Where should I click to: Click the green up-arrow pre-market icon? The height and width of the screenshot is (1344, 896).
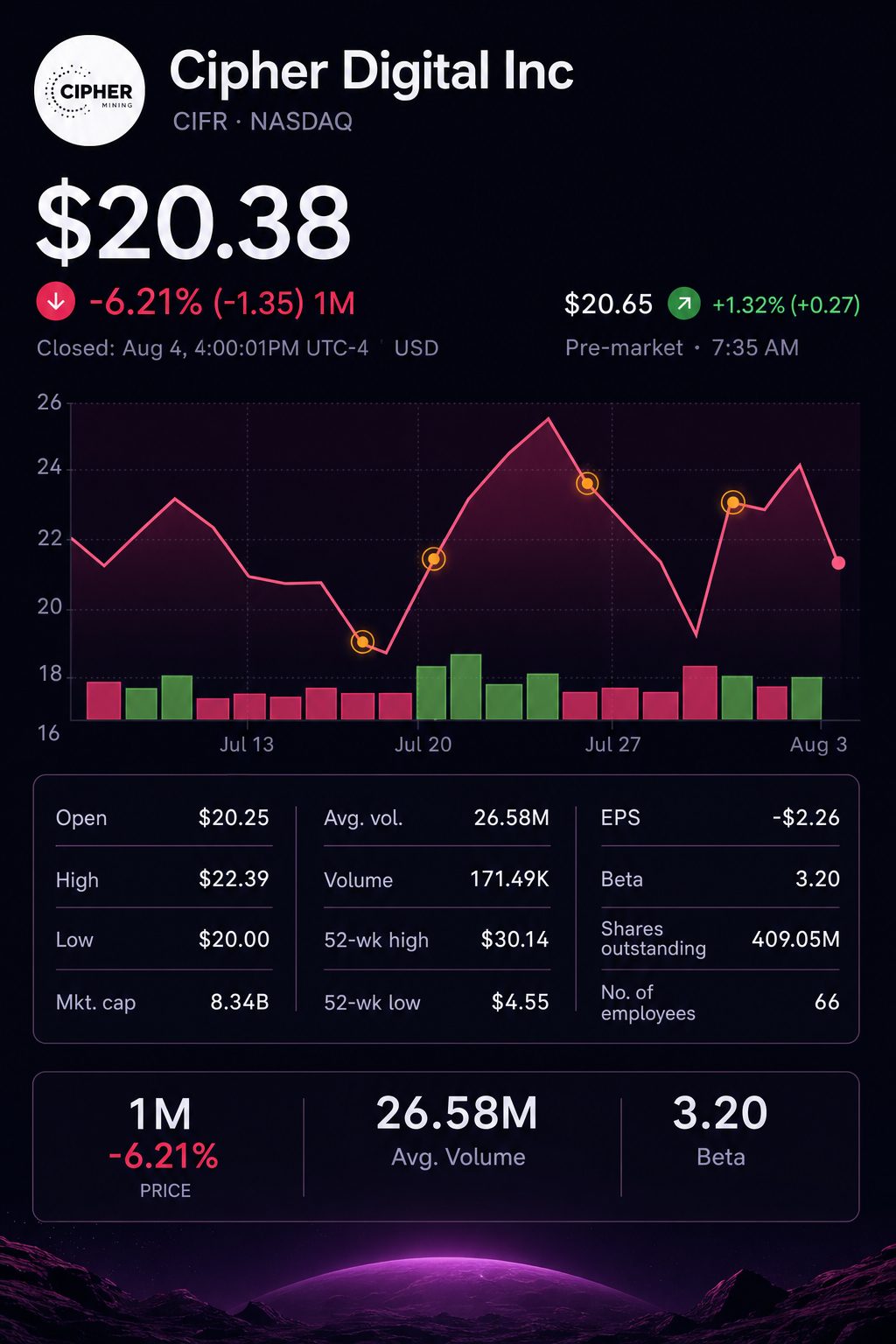(684, 304)
